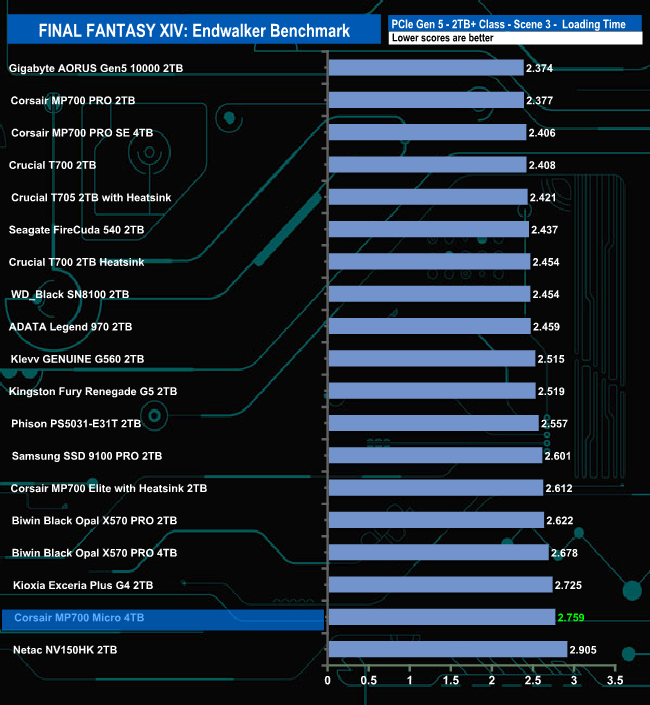Click the 'Crucial T700 2TB' label
650x705 pixels.
(x=53, y=165)
